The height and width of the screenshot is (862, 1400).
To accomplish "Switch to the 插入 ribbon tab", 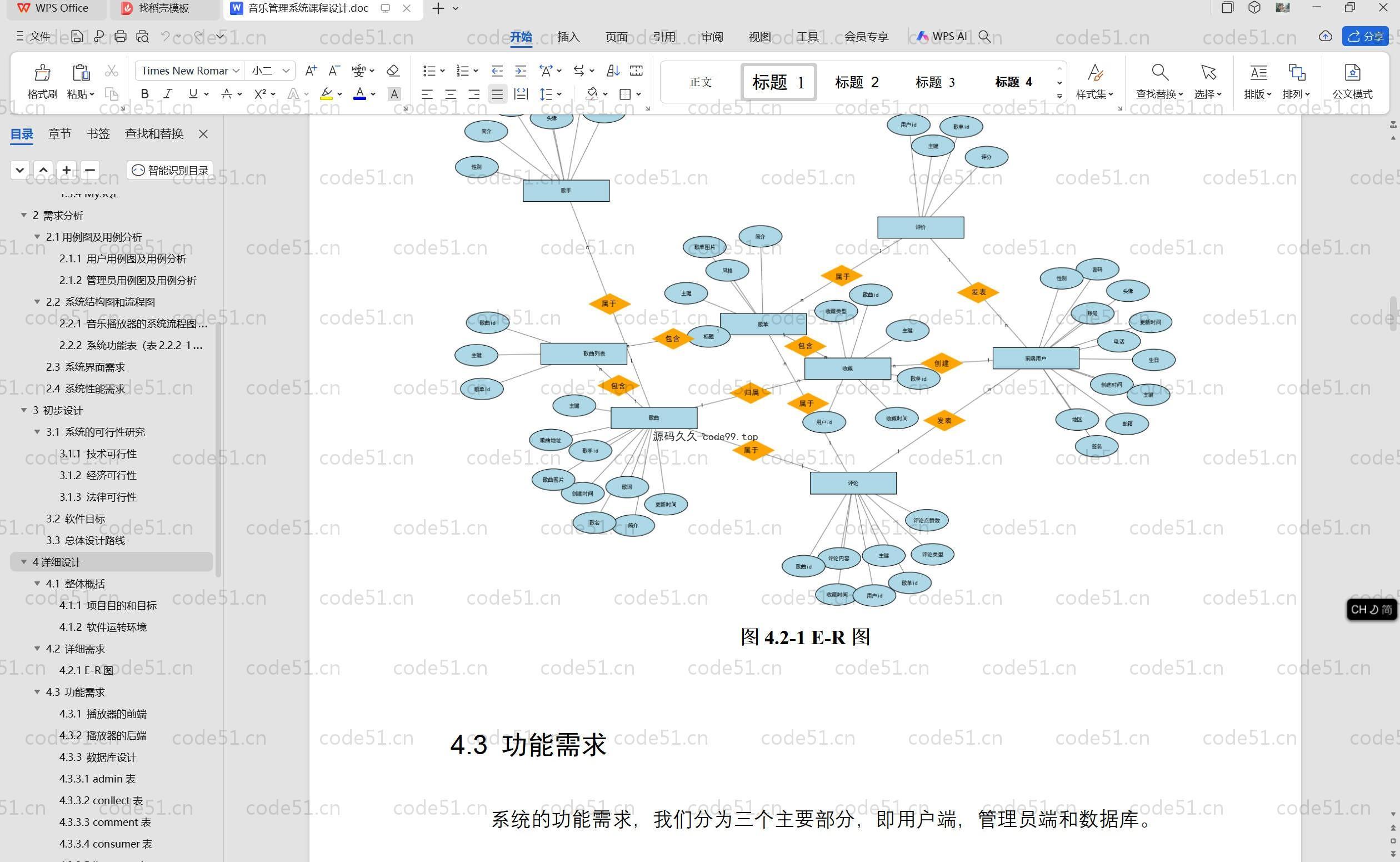I will tap(568, 37).
